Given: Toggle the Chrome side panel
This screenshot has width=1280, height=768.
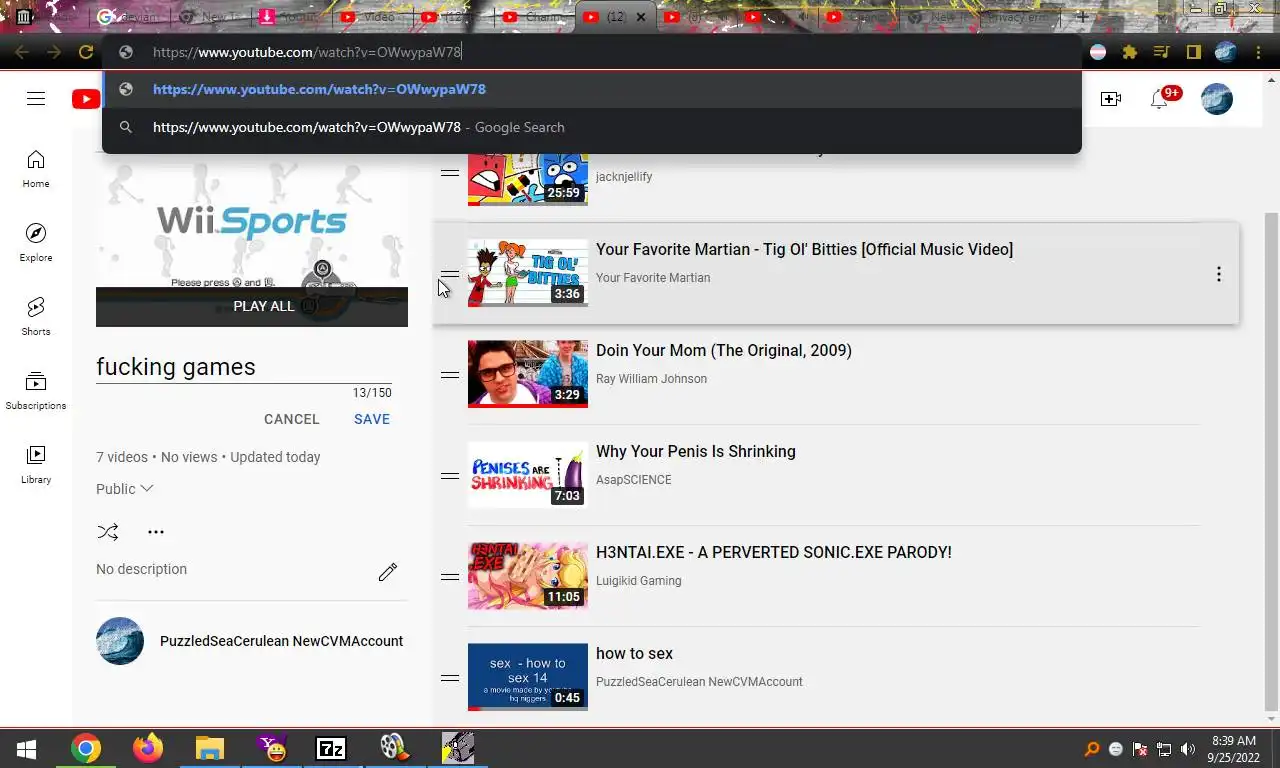Looking at the screenshot, I should point(1193,52).
